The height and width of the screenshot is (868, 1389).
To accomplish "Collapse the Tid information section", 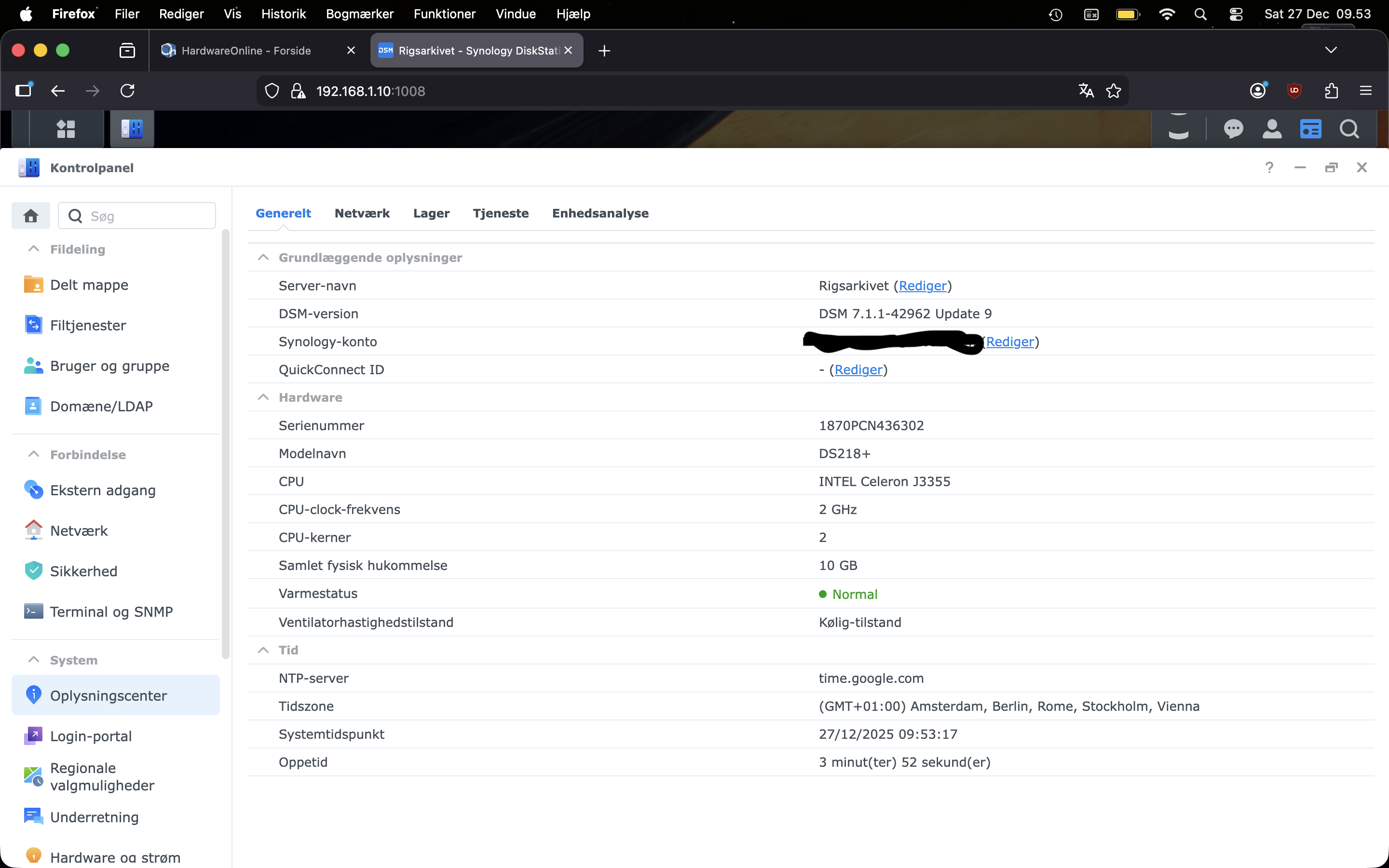I will tap(263, 650).
